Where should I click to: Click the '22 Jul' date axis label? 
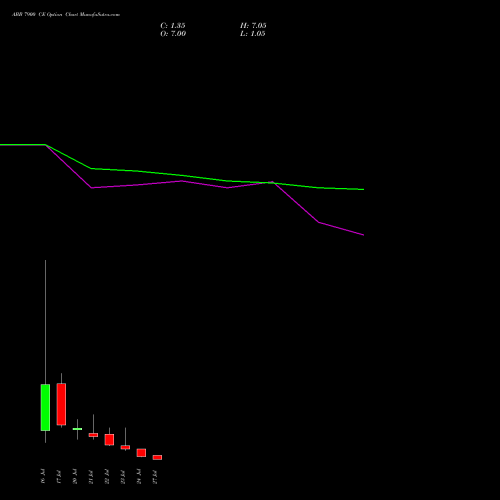tap(107, 476)
